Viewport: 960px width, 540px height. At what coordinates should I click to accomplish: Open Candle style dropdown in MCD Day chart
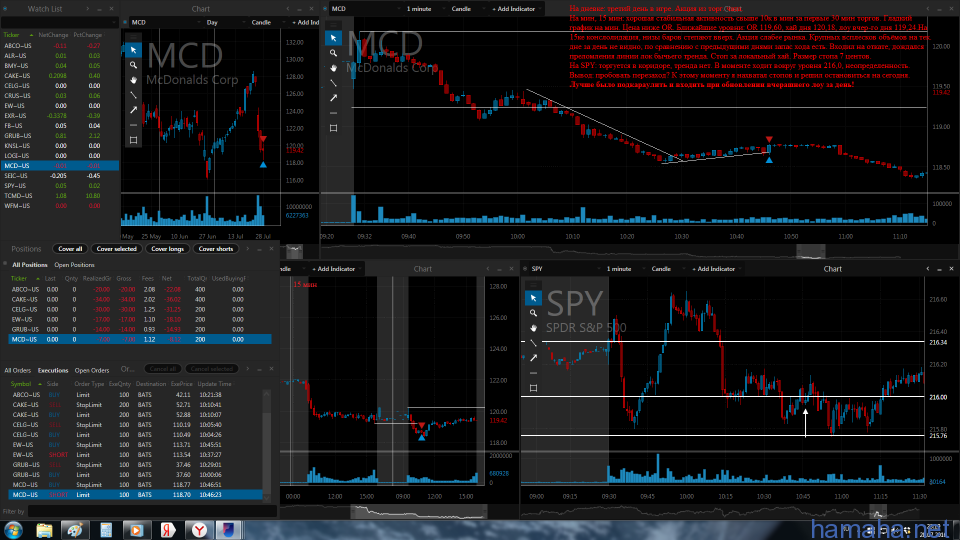tap(268, 22)
